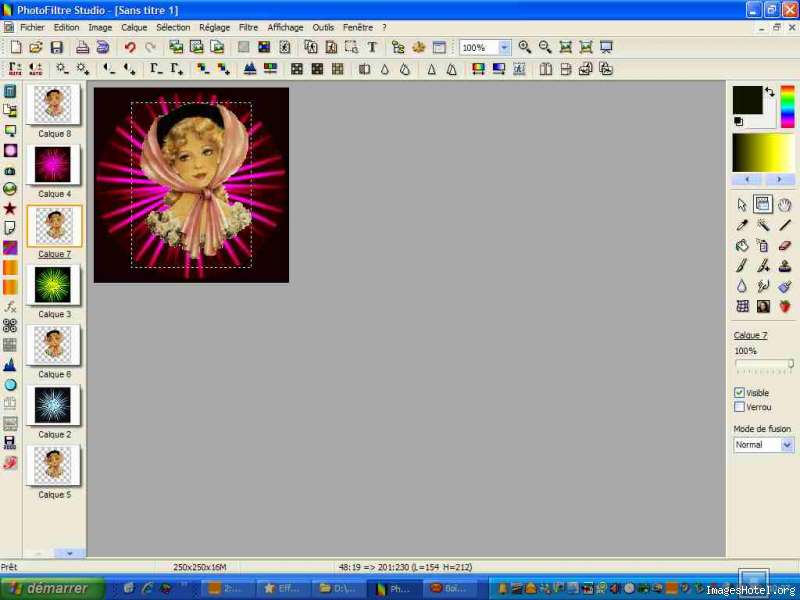Open the D:\ folder taskbar button
Viewport: 800px width, 600px height.
coord(338,589)
